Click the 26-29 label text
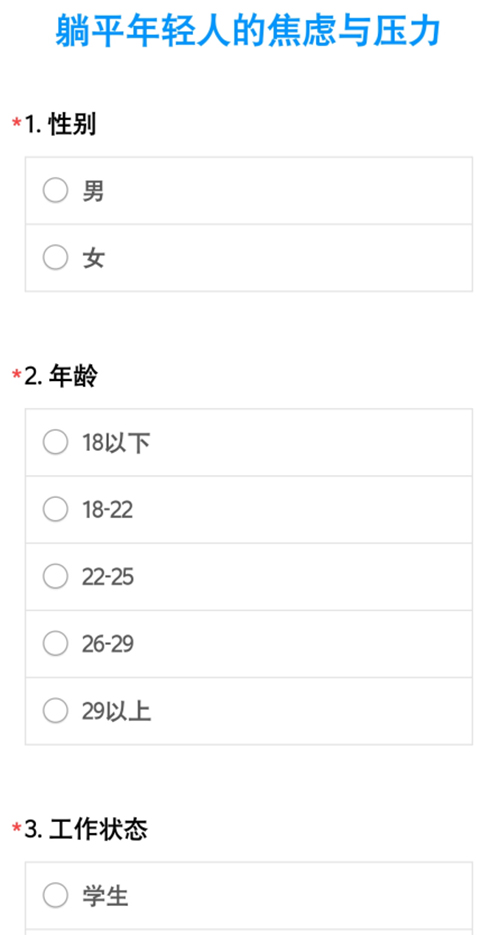This screenshot has height=935, width=500. pos(108,644)
